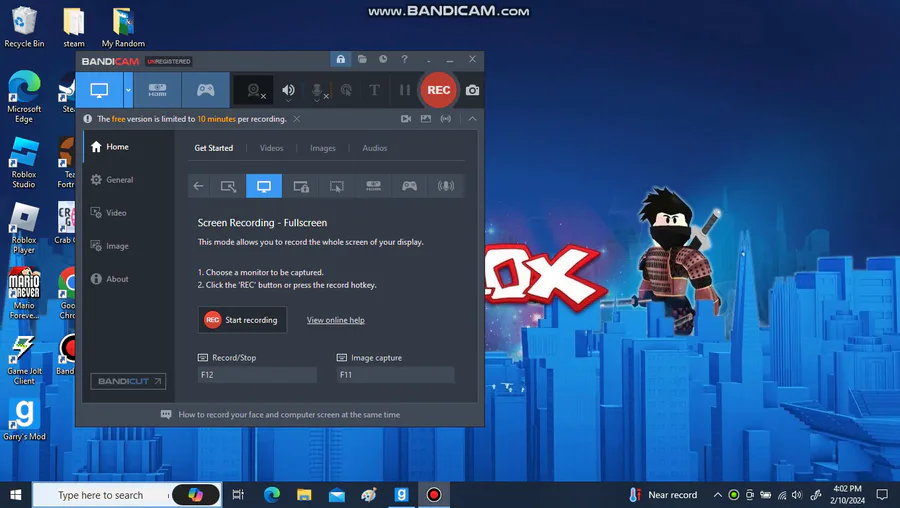
Task: Select fullscreen mode in mode row
Action: tap(264, 186)
